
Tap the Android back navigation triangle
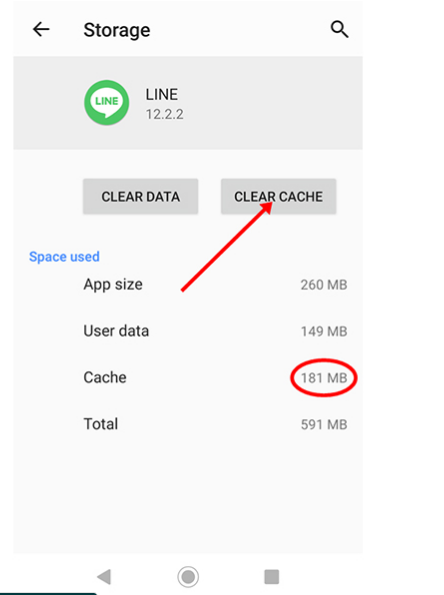coord(104,576)
